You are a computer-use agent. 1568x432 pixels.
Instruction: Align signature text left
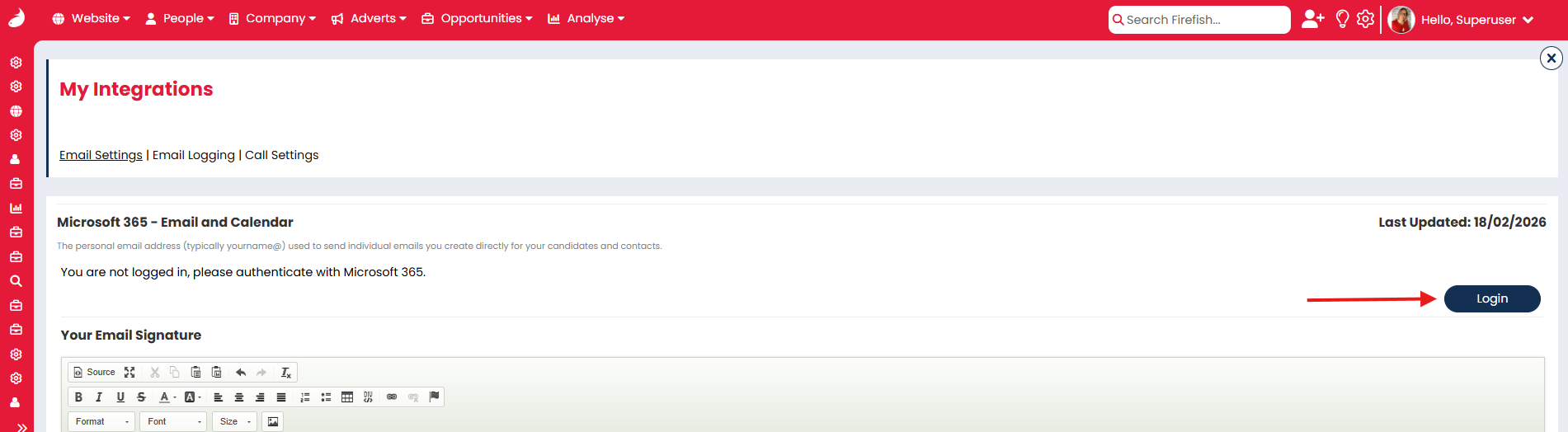(219, 397)
